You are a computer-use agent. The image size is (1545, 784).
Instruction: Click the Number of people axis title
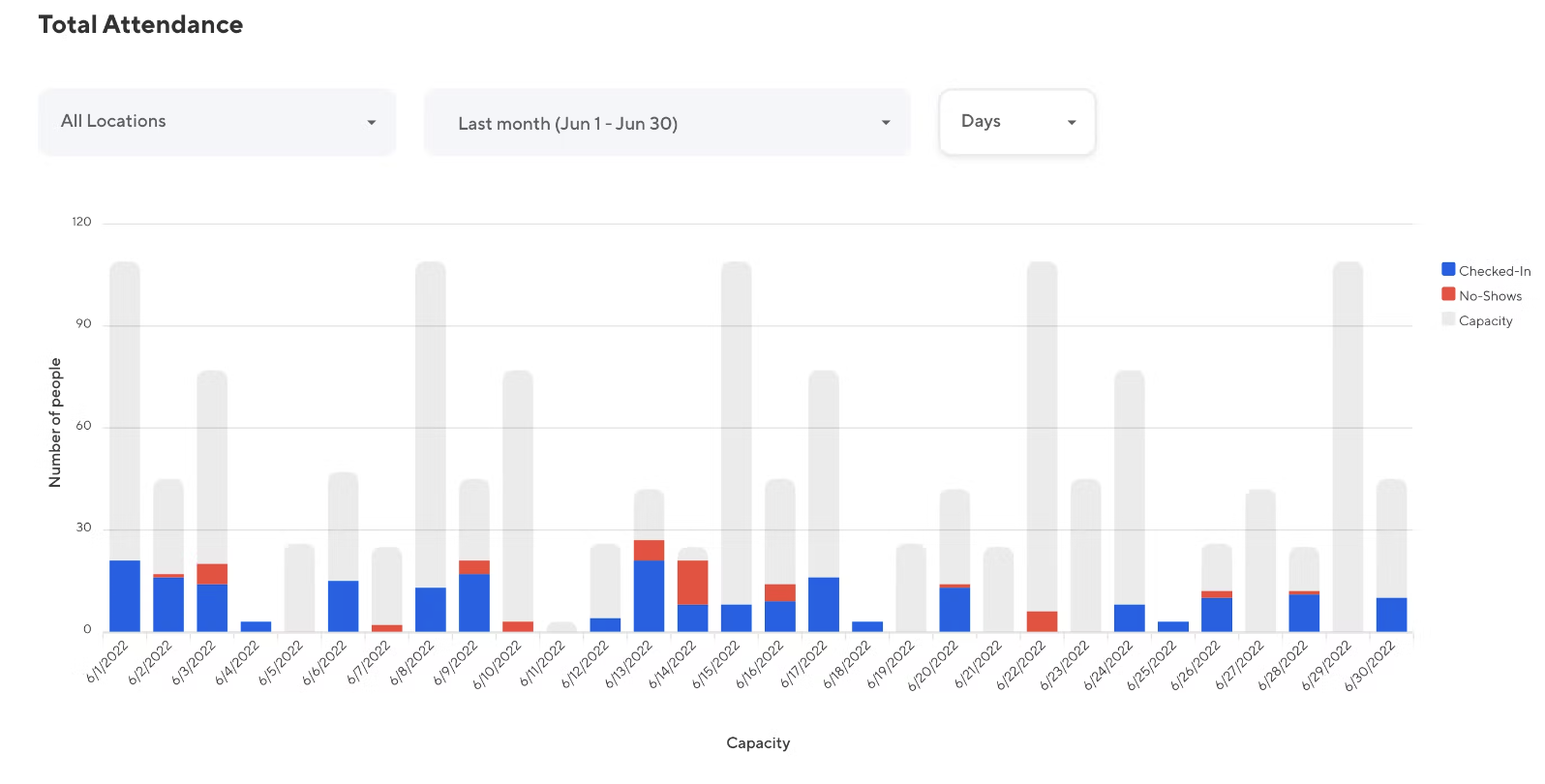(55, 423)
